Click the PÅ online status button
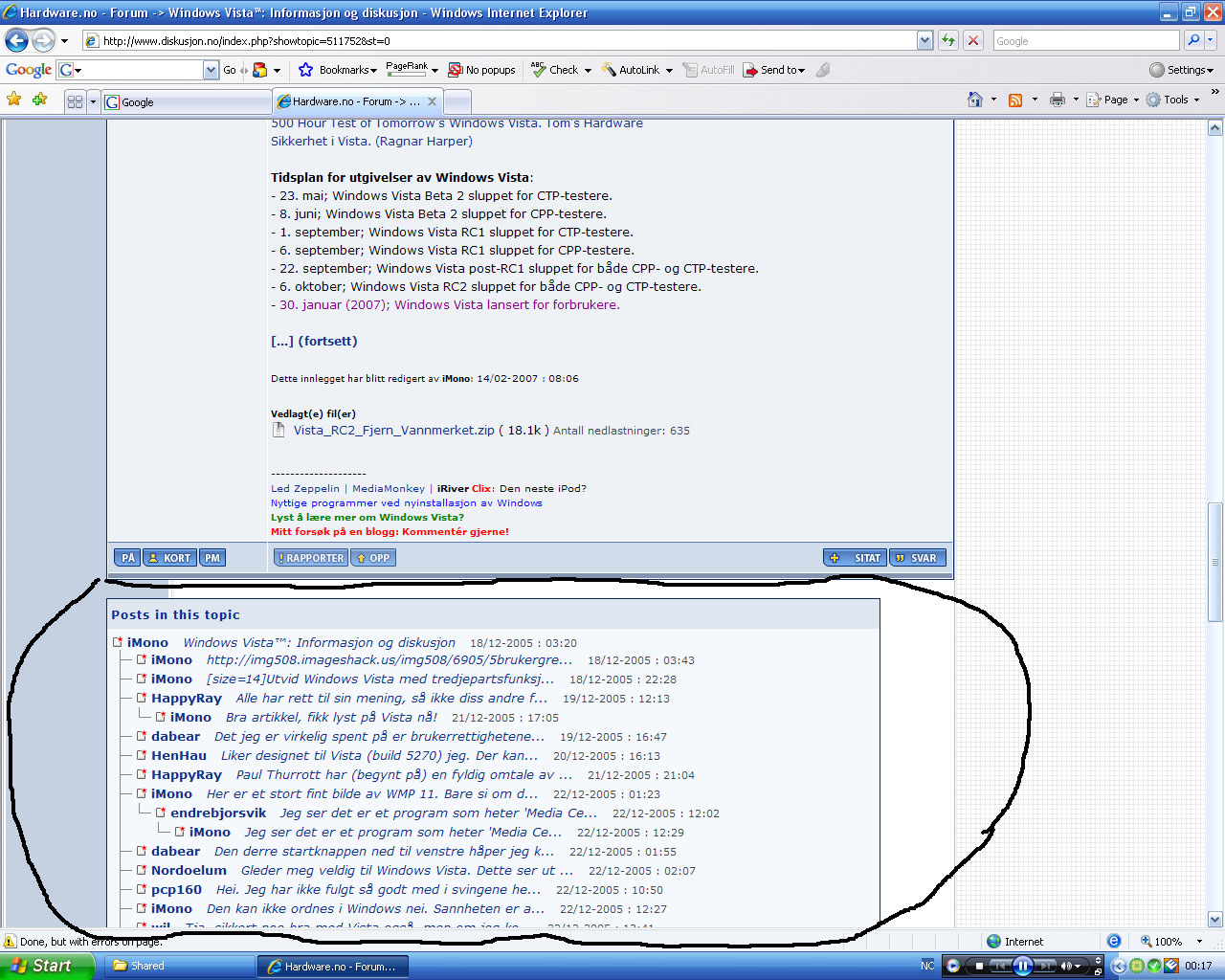1225x980 pixels. pos(127,558)
